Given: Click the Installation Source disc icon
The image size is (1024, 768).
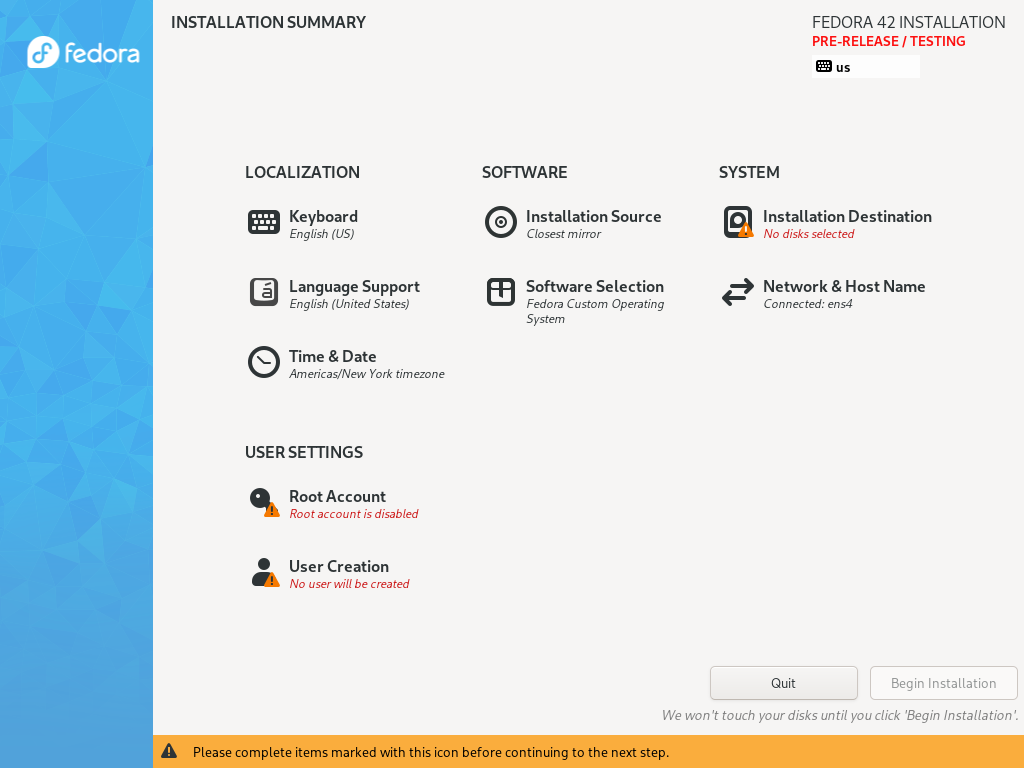Looking at the screenshot, I should click(501, 222).
